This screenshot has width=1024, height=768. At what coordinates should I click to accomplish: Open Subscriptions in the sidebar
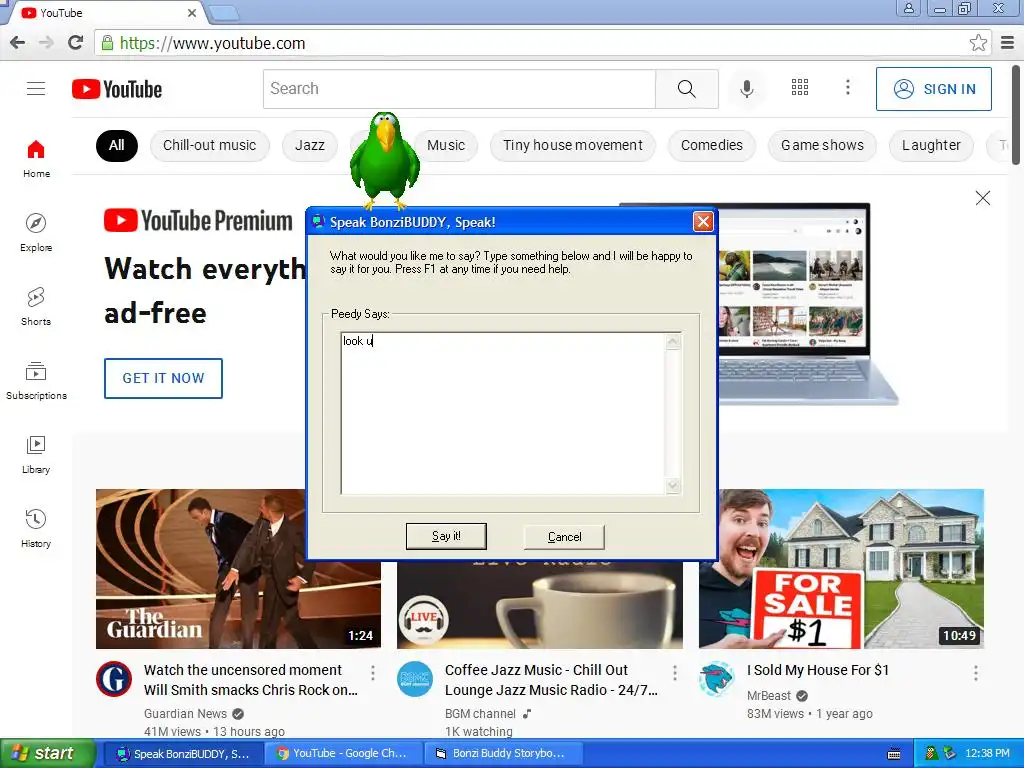pyautogui.click(x=36, y=380)
